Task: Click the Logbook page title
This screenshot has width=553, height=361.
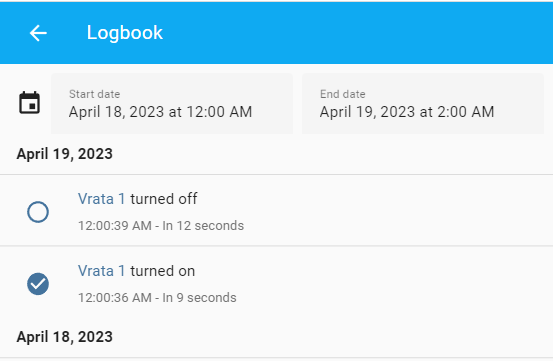Action: (125, 33)
